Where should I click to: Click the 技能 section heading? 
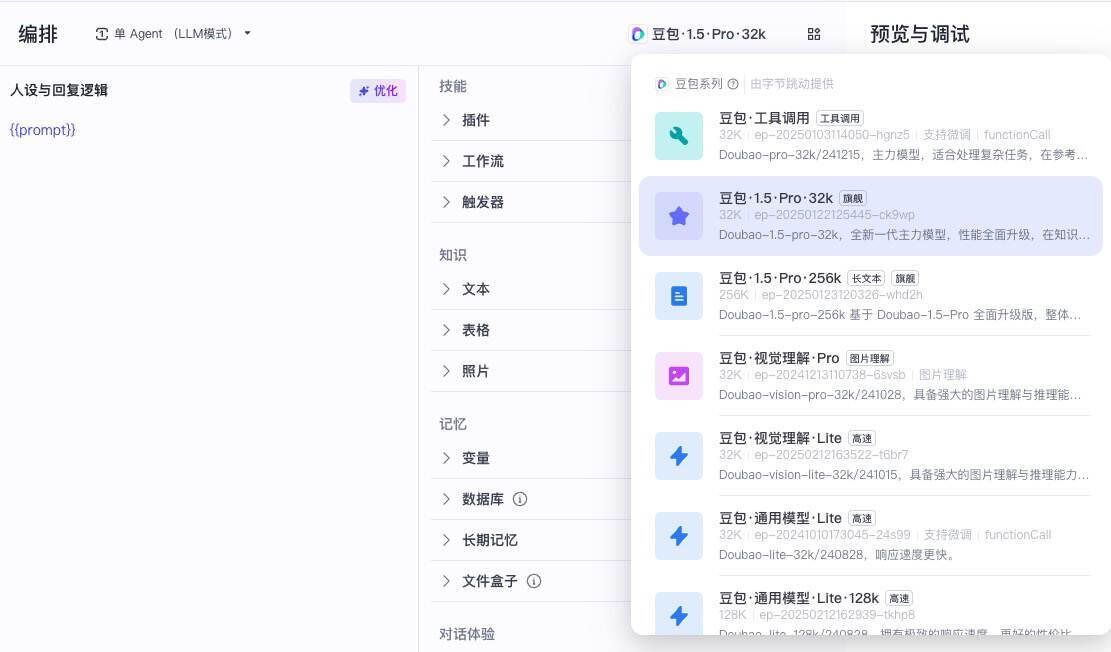coord(453,86)
